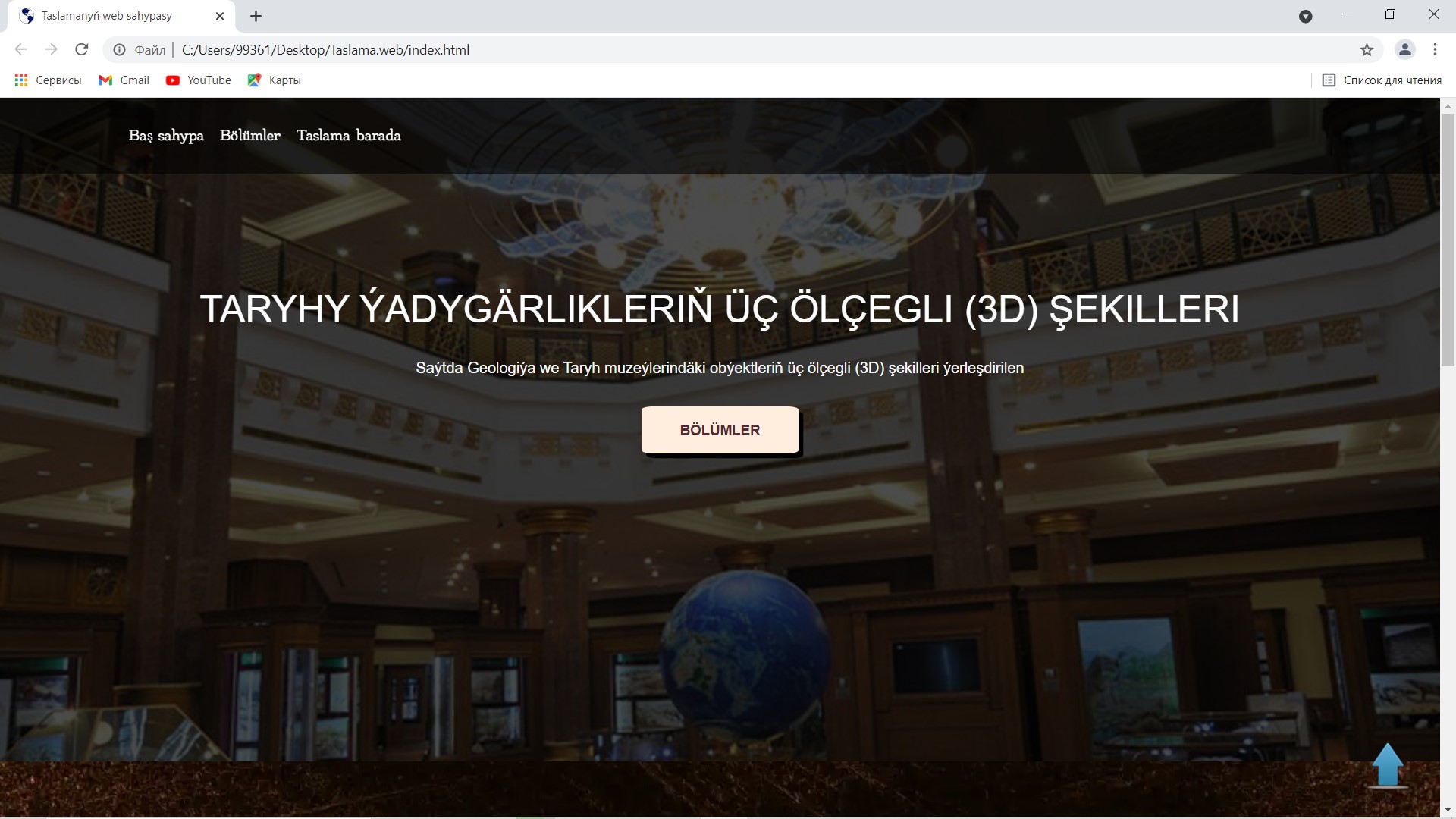The width and height of the screenshot is (1456, 819).
Task: Click the browser back arrow
Action: coord(20,49)
